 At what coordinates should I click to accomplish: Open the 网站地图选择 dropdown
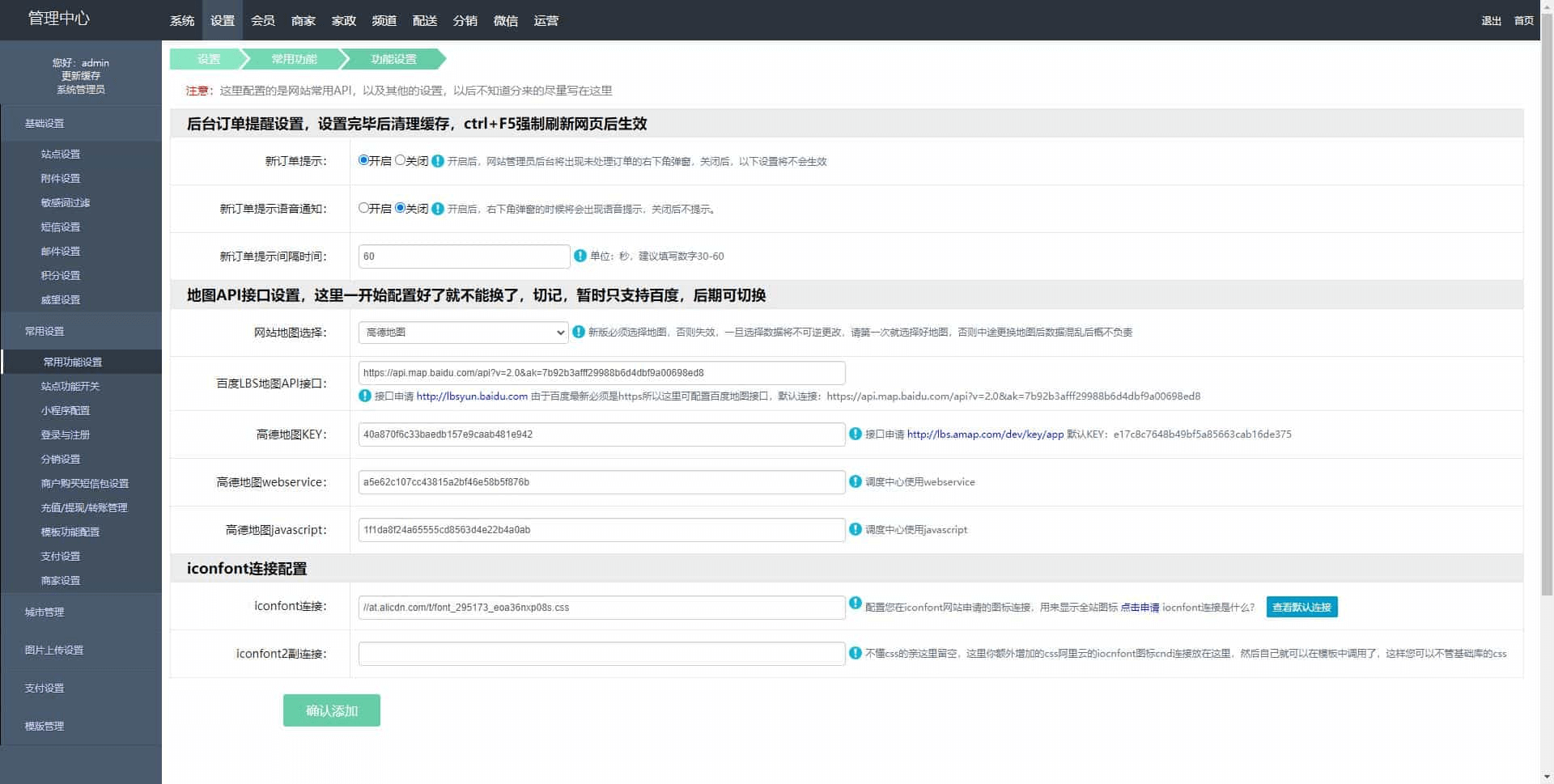click(x=463, y=333)
